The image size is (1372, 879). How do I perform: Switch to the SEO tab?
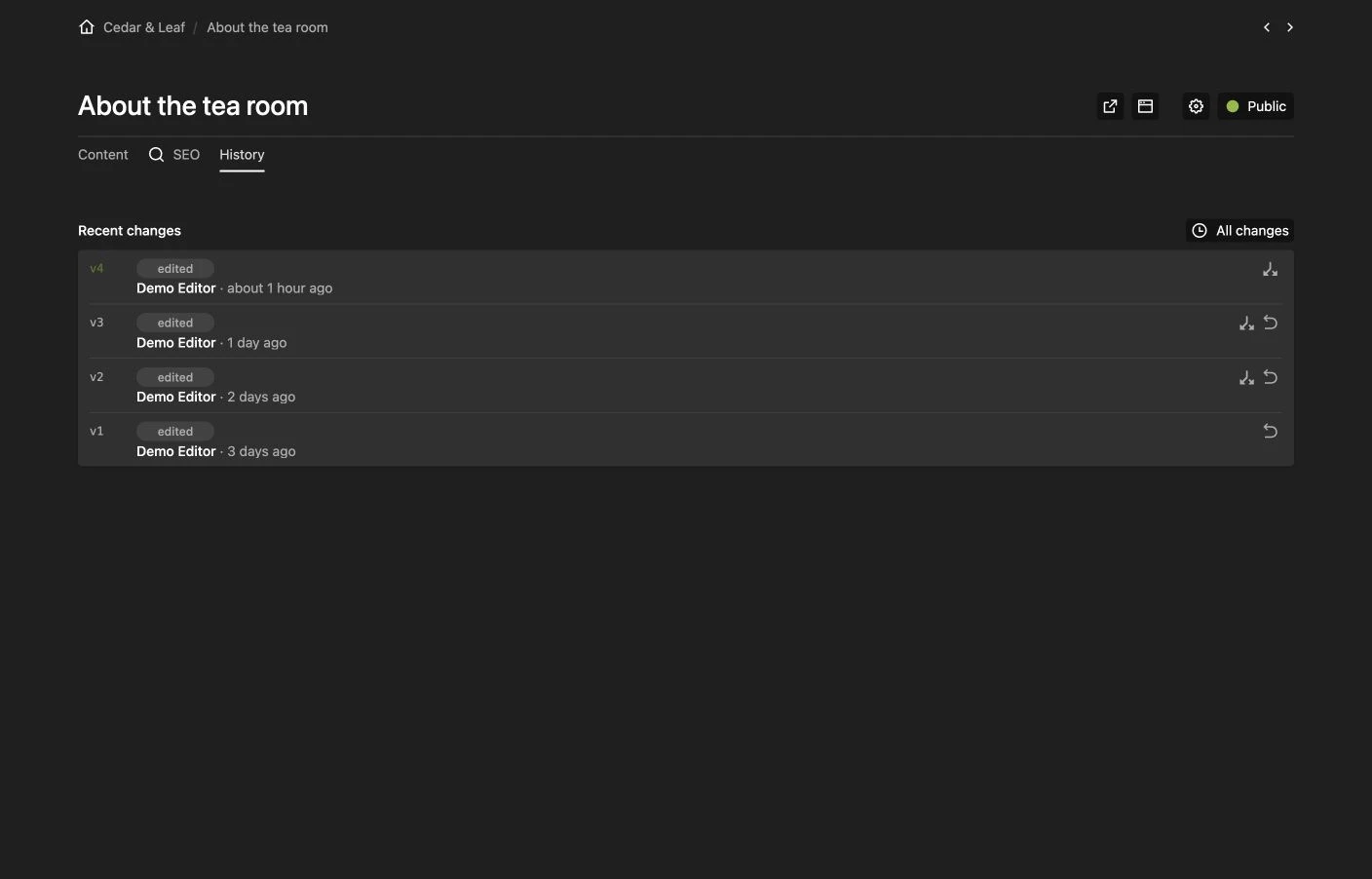(174, 155)
